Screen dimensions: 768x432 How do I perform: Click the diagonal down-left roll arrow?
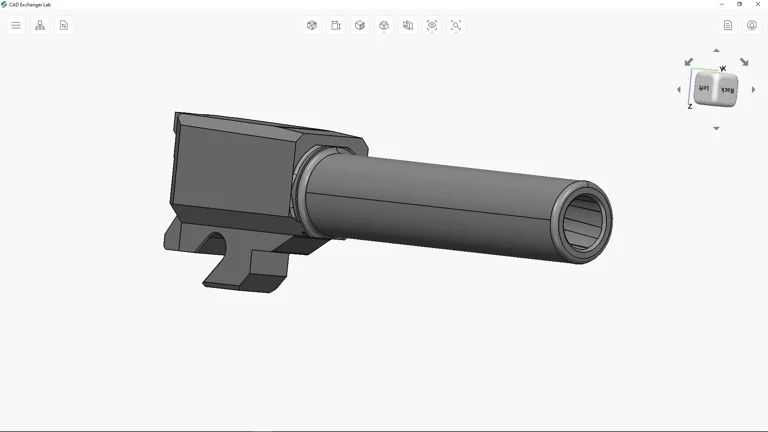[x=689, y=62]
